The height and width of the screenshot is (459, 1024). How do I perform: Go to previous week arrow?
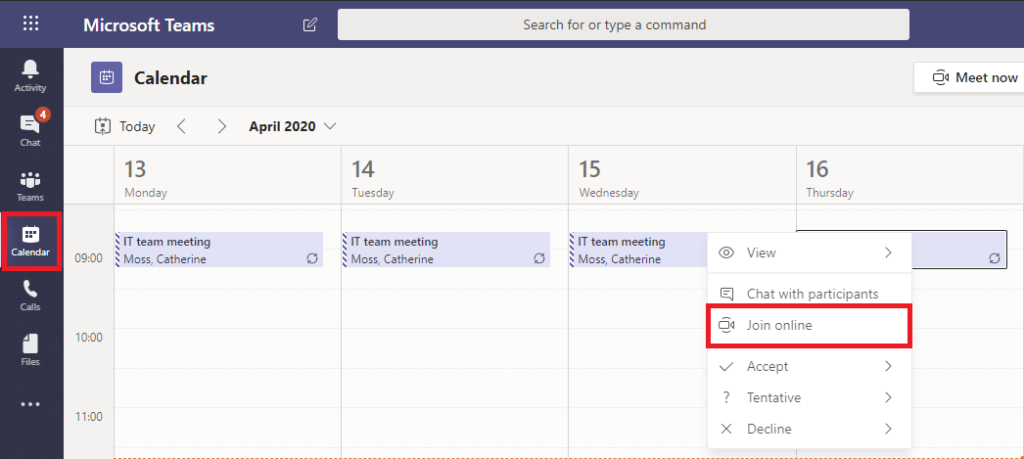pos(182,126)
